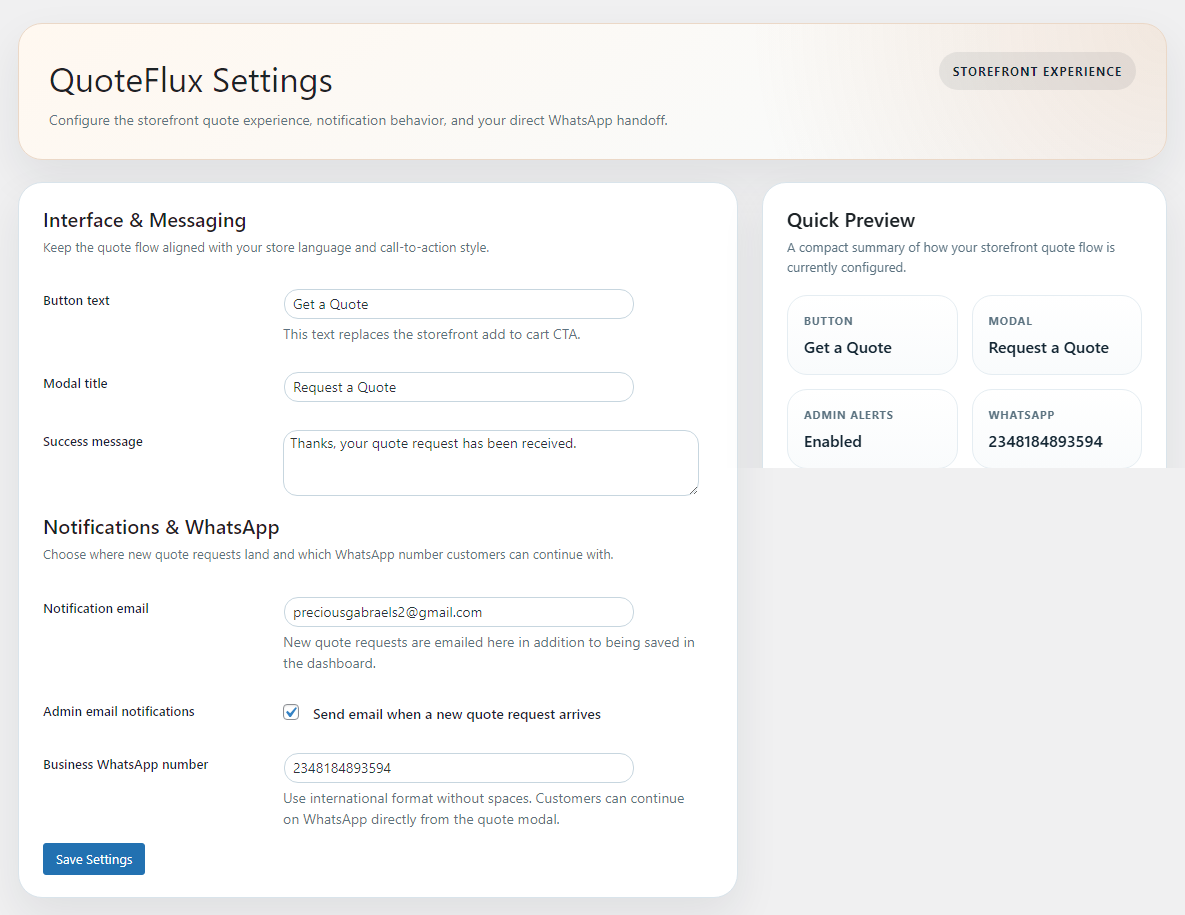Viewport: 1185px width, 915px height.
Task: Select the BUTTON preview card showing Get a Quote
Action: (x=872, y=335)
